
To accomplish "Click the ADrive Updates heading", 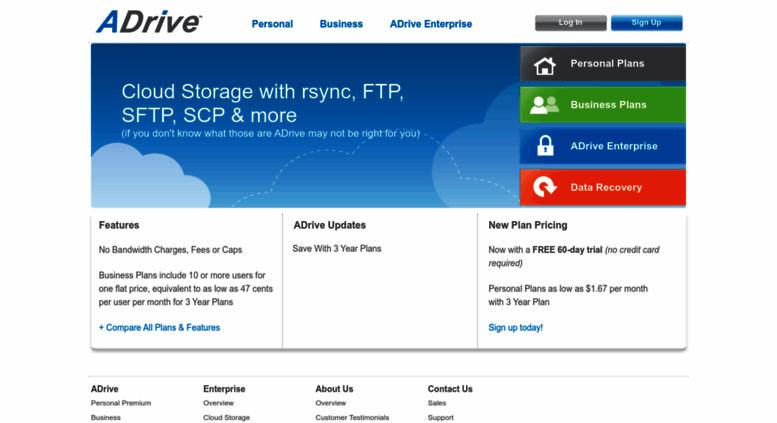I will point(330,225).
